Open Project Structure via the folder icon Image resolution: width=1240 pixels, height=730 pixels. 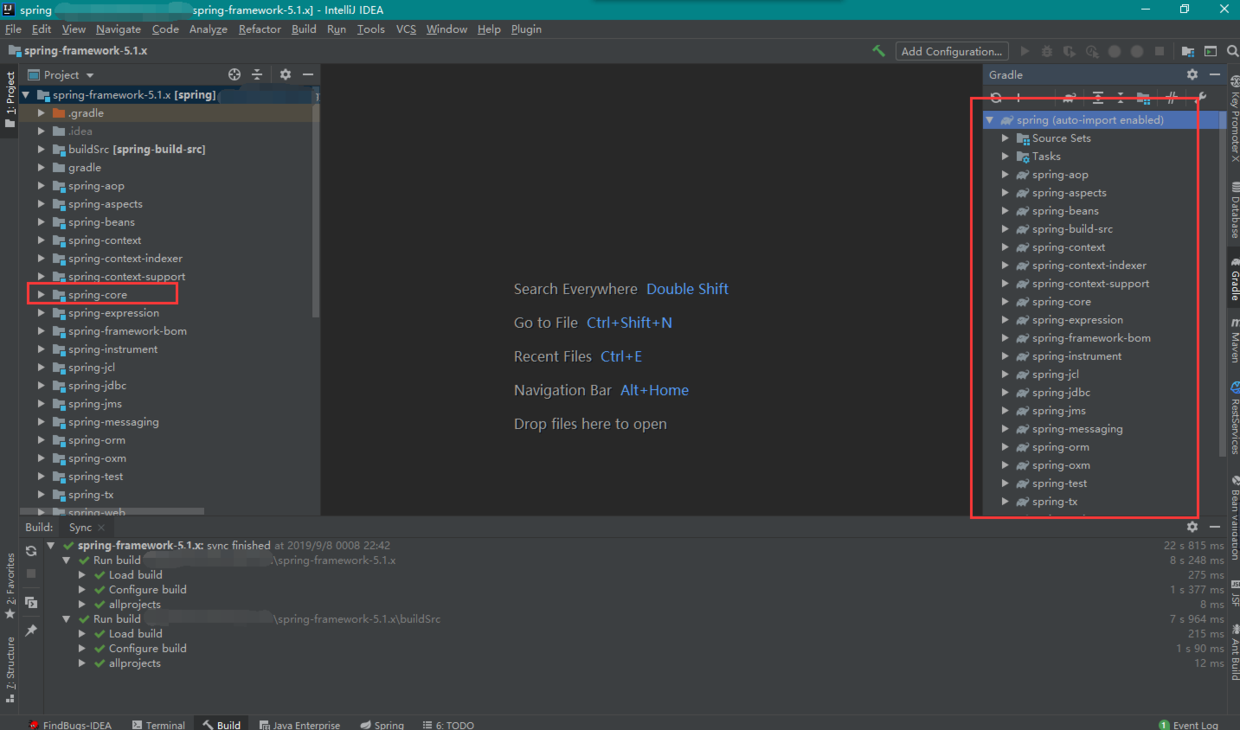pyautogui.click(x=1188, y=51)
